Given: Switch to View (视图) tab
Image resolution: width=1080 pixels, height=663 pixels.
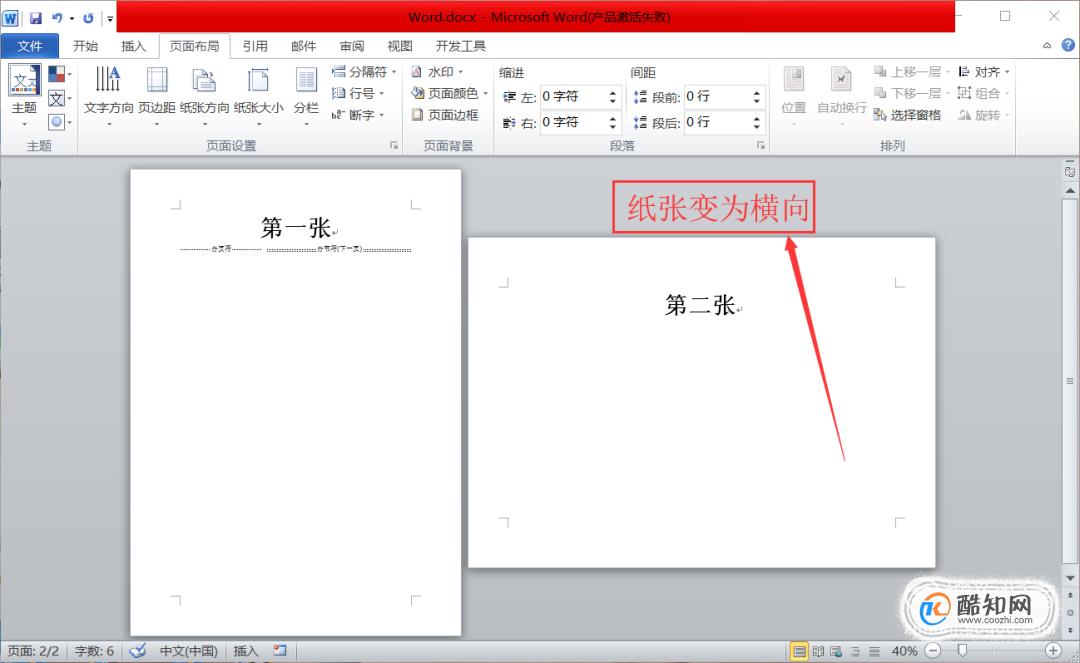Looking at the screenshot, I should (x=399, y=46).
